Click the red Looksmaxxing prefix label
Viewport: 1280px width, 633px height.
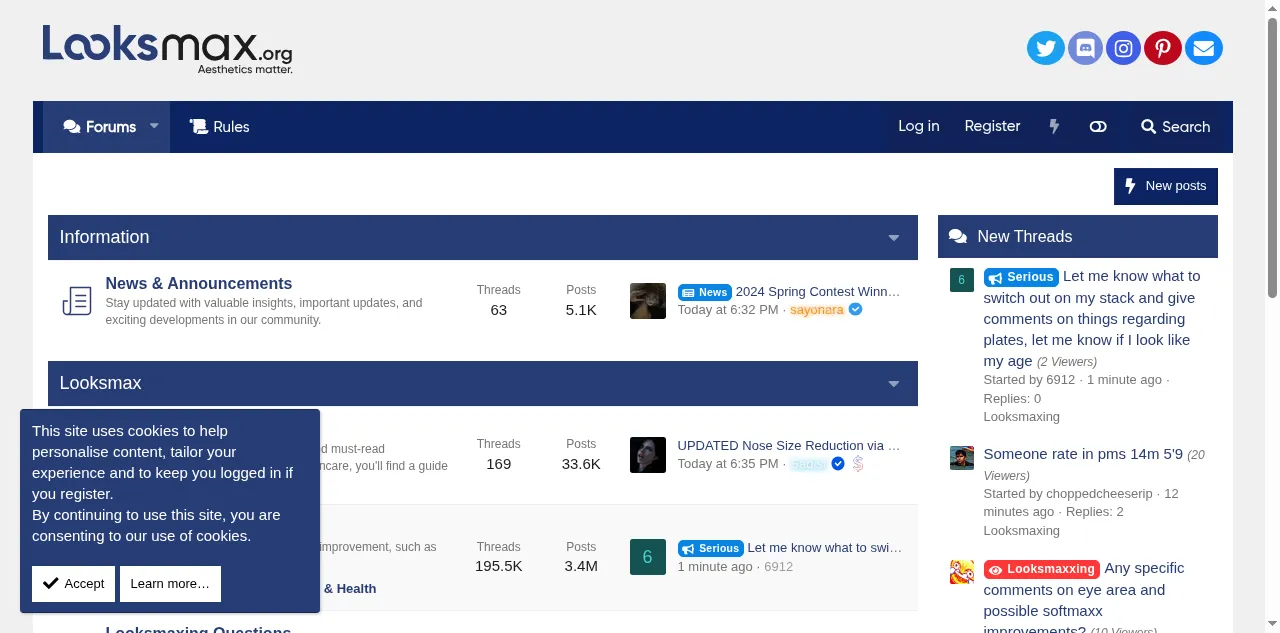[1042, 569]
